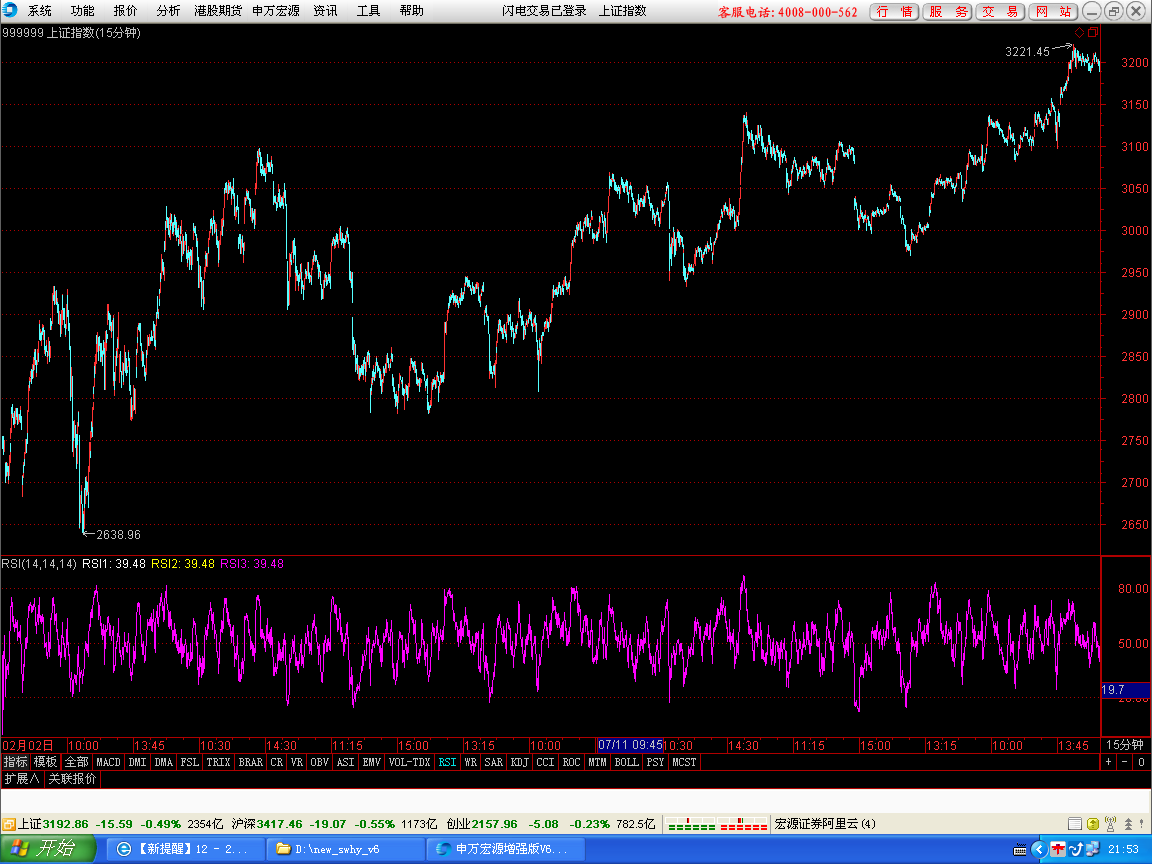Switch indicator to KDJ
This screenshot has width=1152, height=864.
519,762
